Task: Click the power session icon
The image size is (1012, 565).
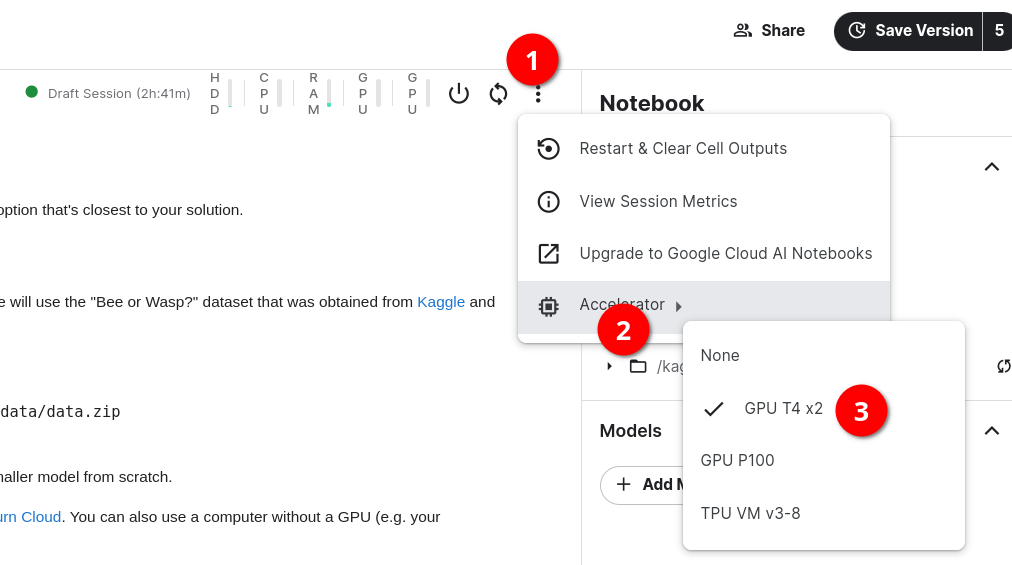Action: pos(458,94)
